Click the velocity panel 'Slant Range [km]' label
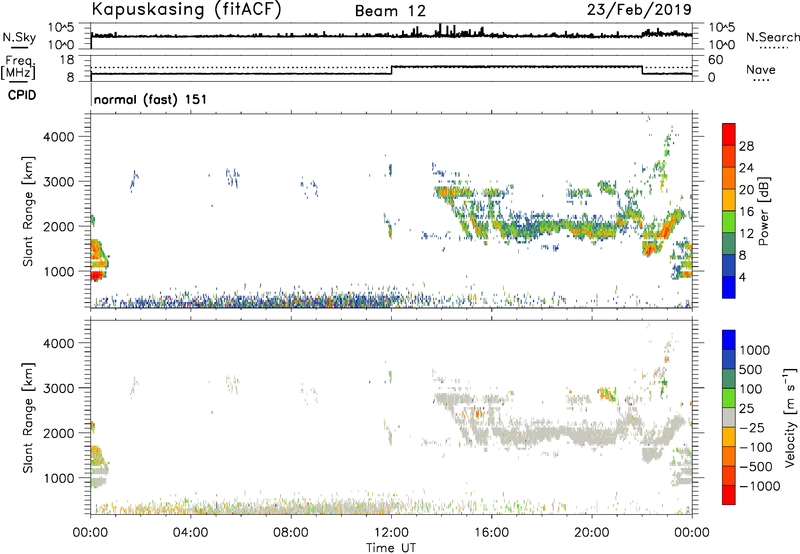 click(28, 417)
